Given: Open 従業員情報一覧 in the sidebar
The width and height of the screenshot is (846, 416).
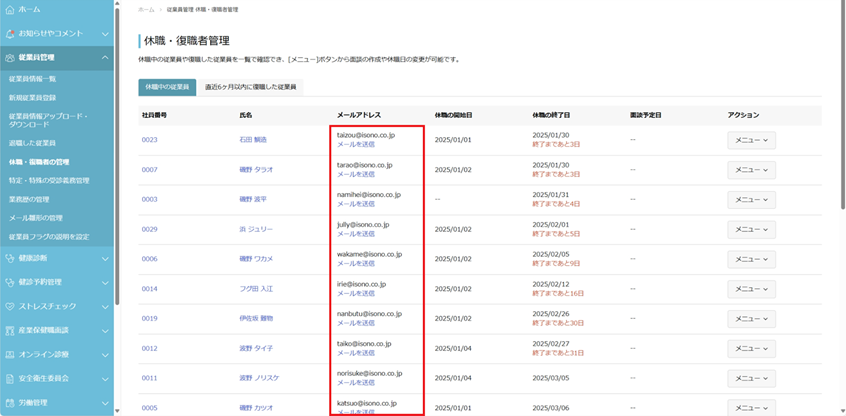Looking at the screenshot, I should (x=32, y=79).
